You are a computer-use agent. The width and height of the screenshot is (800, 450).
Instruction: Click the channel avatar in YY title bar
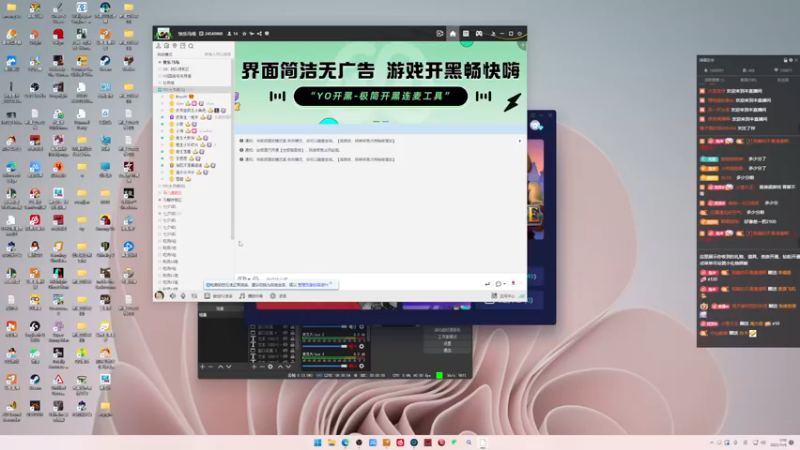coord(163,34)
